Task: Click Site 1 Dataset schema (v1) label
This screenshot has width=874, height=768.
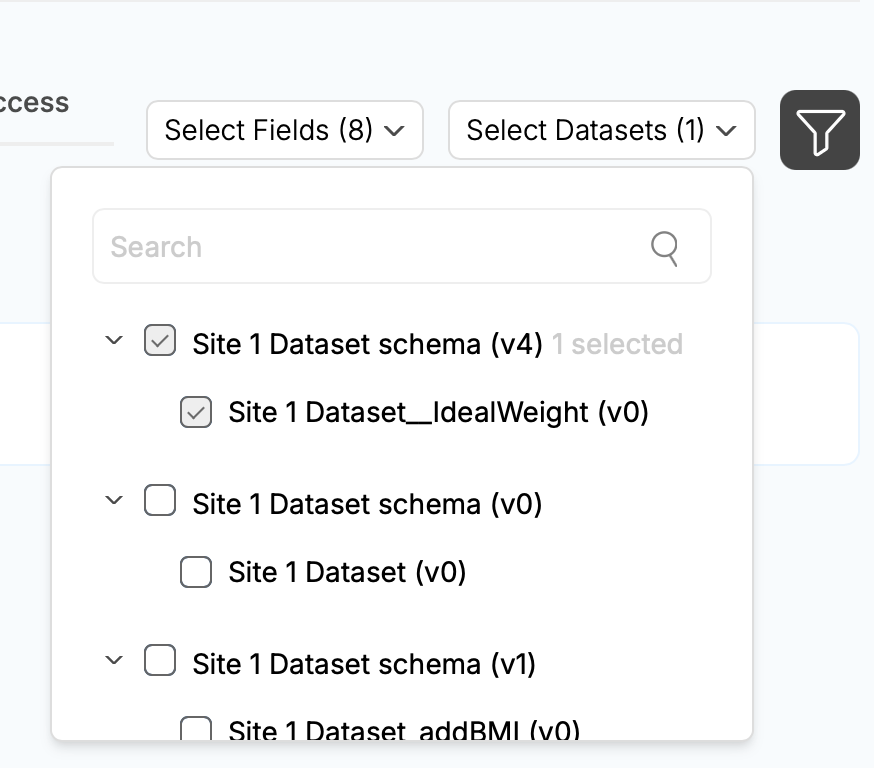Action: point(364,664)
